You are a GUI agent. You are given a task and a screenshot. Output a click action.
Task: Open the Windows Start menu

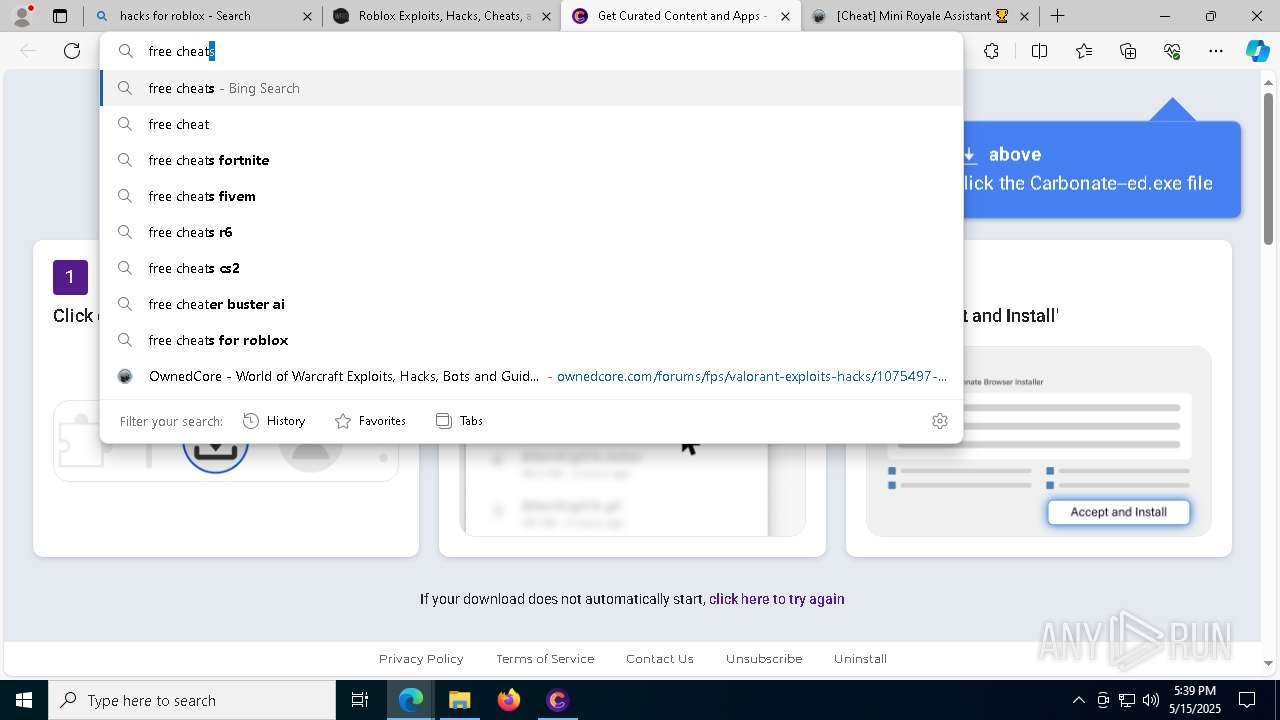click(x=24, y=700)
